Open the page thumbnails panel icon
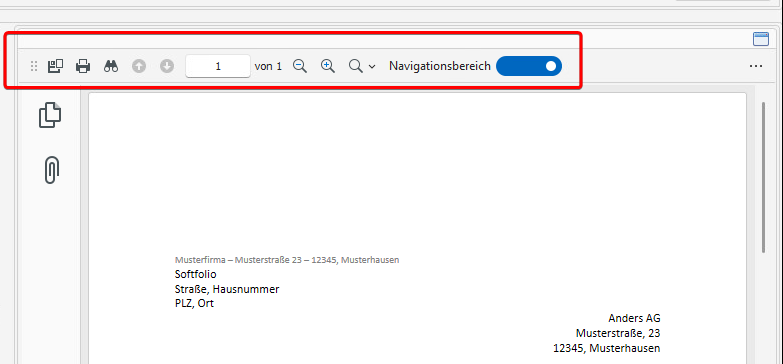This screenshot has height=364, width=783. 50,115
